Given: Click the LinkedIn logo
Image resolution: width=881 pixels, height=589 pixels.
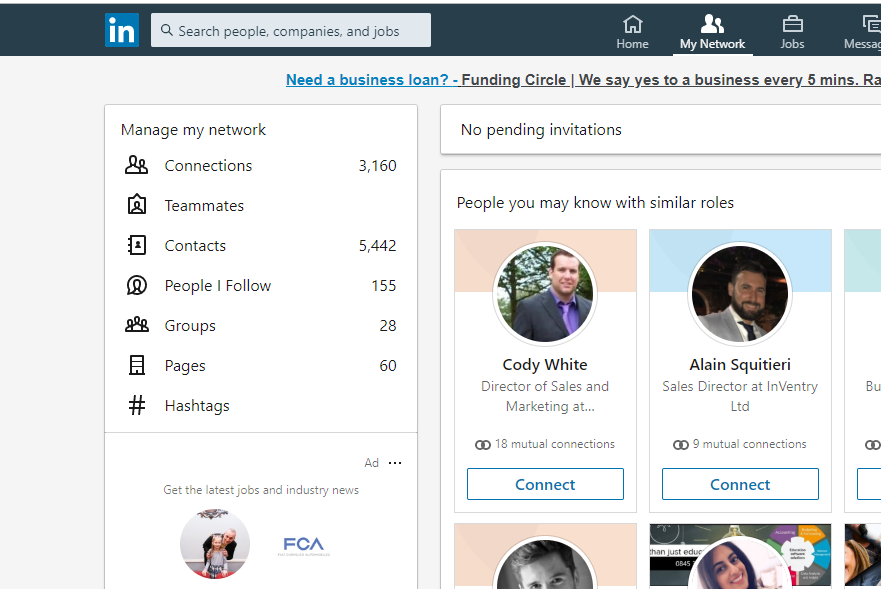Looking at the screenshot, I should coord(122,30).
